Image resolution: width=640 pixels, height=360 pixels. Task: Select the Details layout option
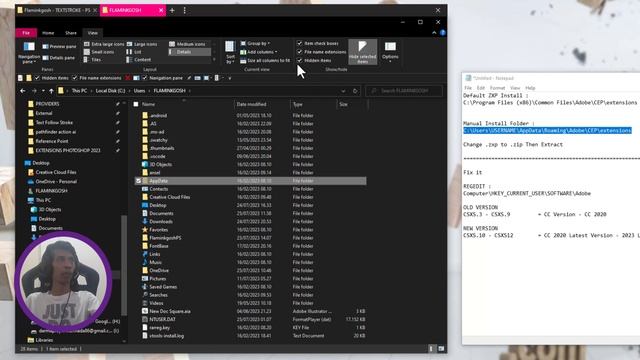(x=189, y=52)
